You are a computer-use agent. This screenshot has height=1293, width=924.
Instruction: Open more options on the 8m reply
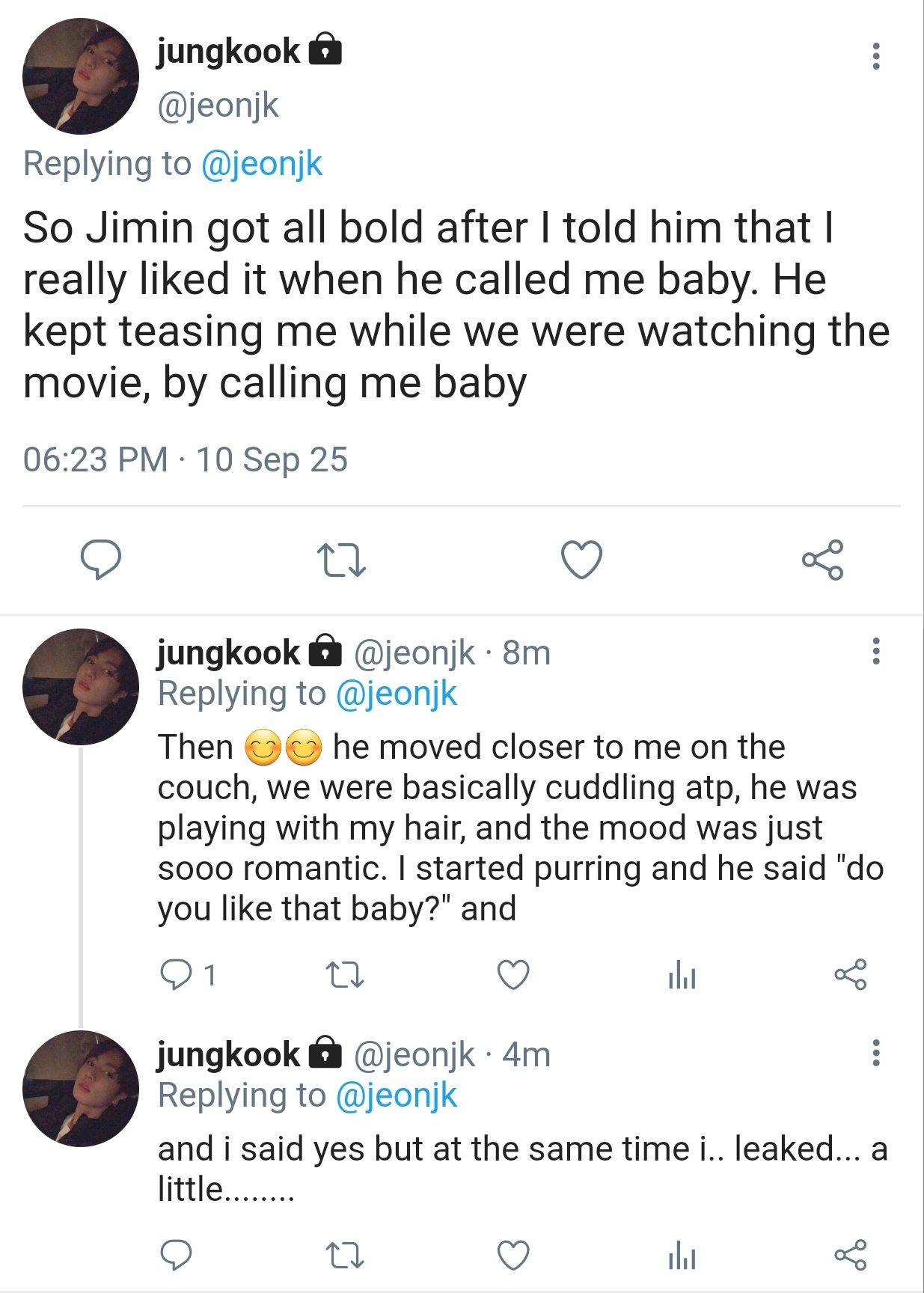[x=875, y=652]
